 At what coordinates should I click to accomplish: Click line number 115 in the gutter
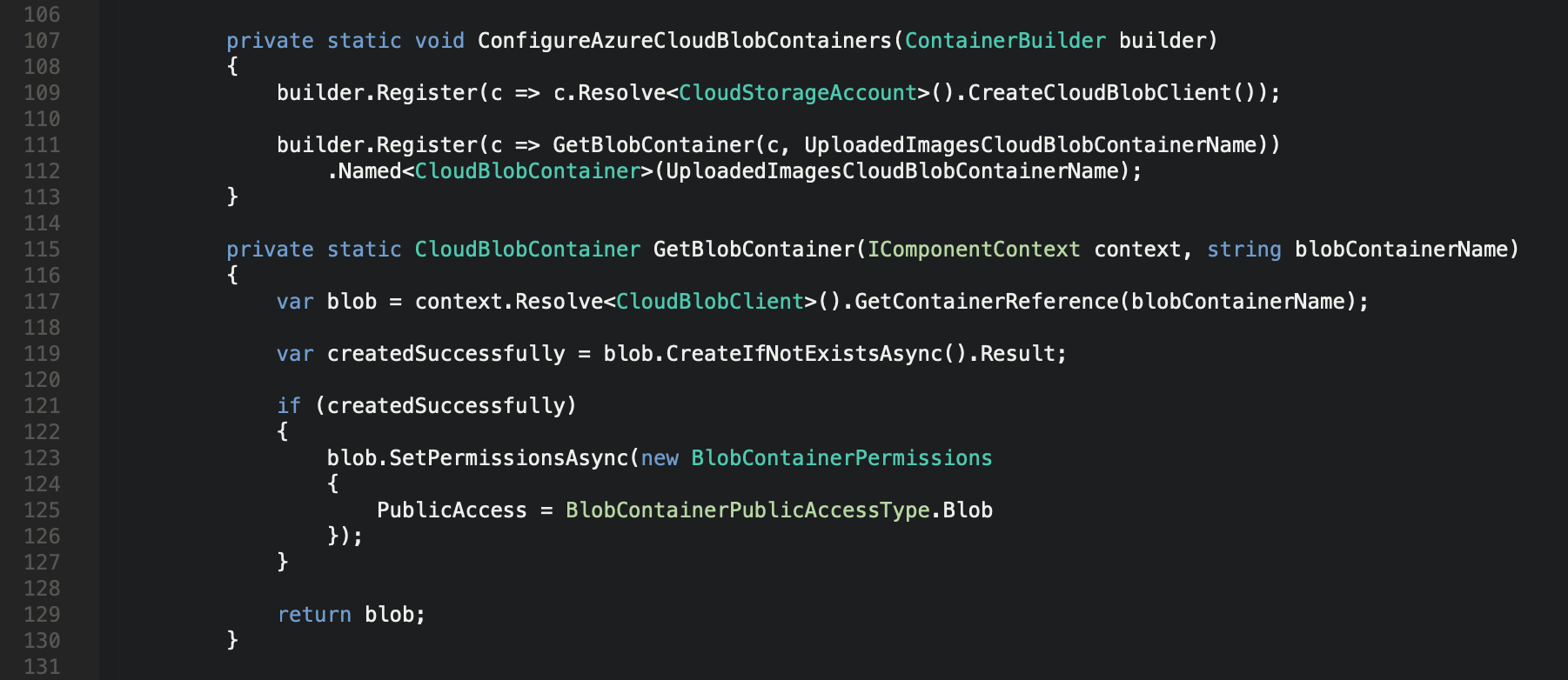(42, 250)
